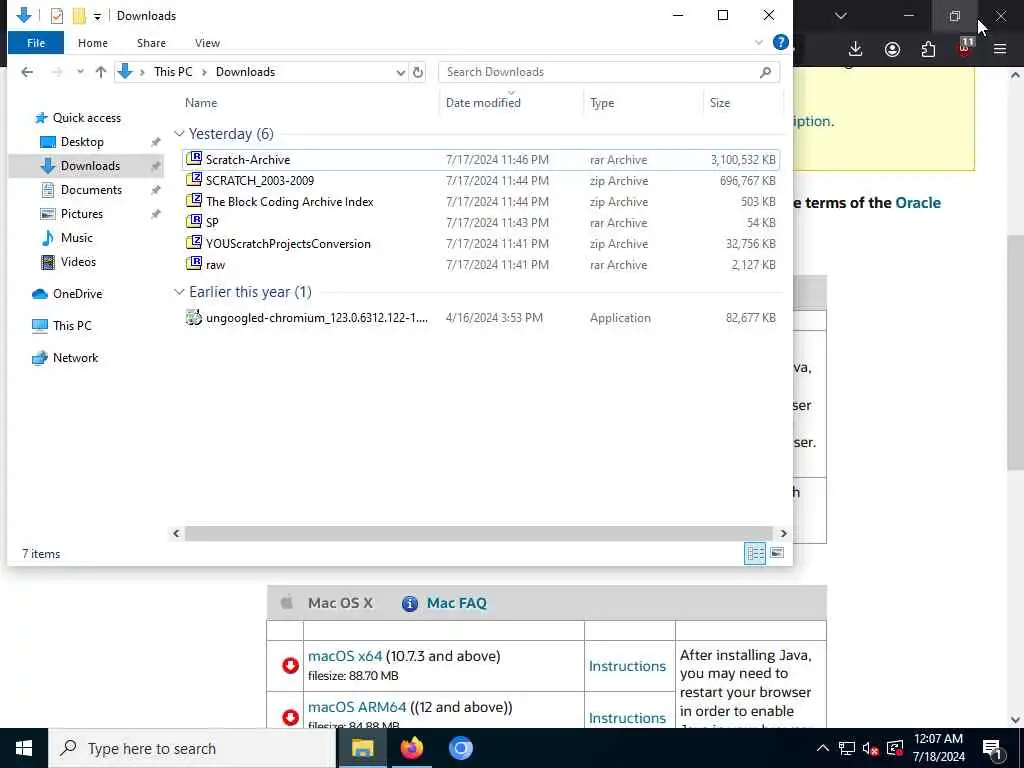1024x768 pixels.
Task: Collapse the Yesterday (6) group
Action: [x=179, y=134]
